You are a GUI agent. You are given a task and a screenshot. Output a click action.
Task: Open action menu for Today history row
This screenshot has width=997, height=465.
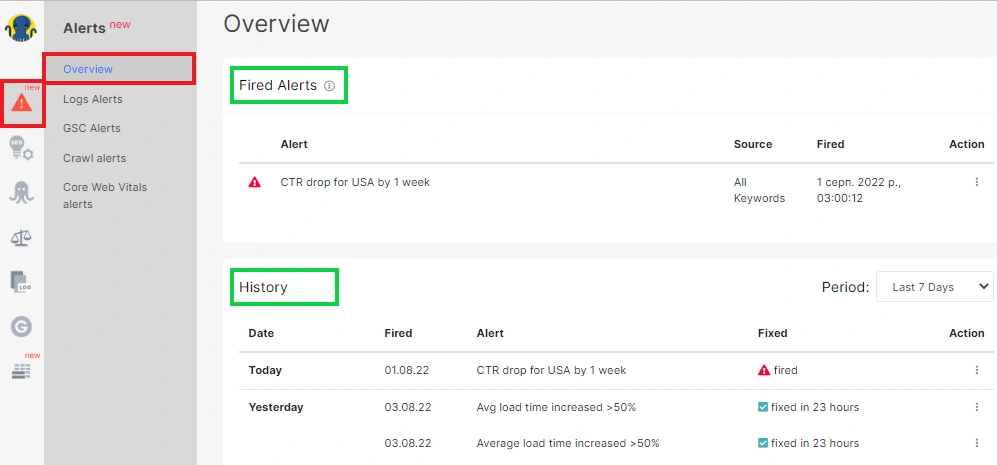977,370
